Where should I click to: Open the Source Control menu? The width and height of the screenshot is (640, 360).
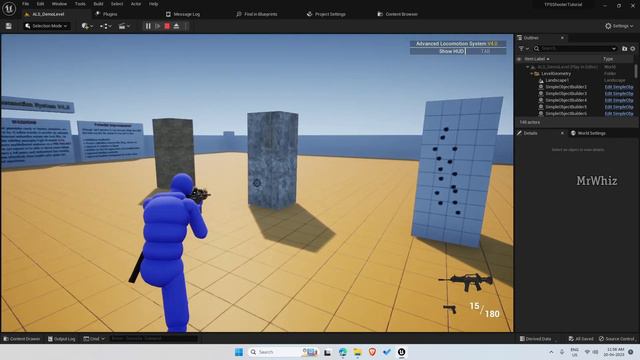coord(616,339)
